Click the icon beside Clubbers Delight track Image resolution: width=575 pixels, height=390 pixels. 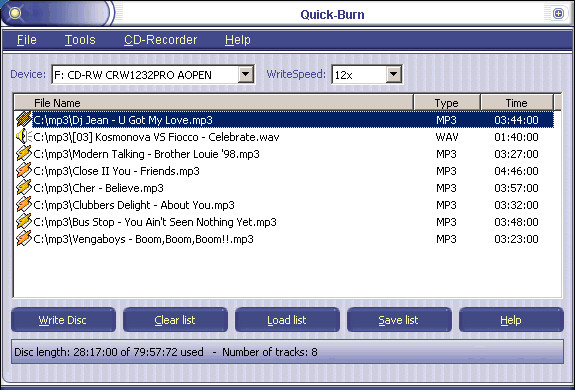click(x=24, y=205)
